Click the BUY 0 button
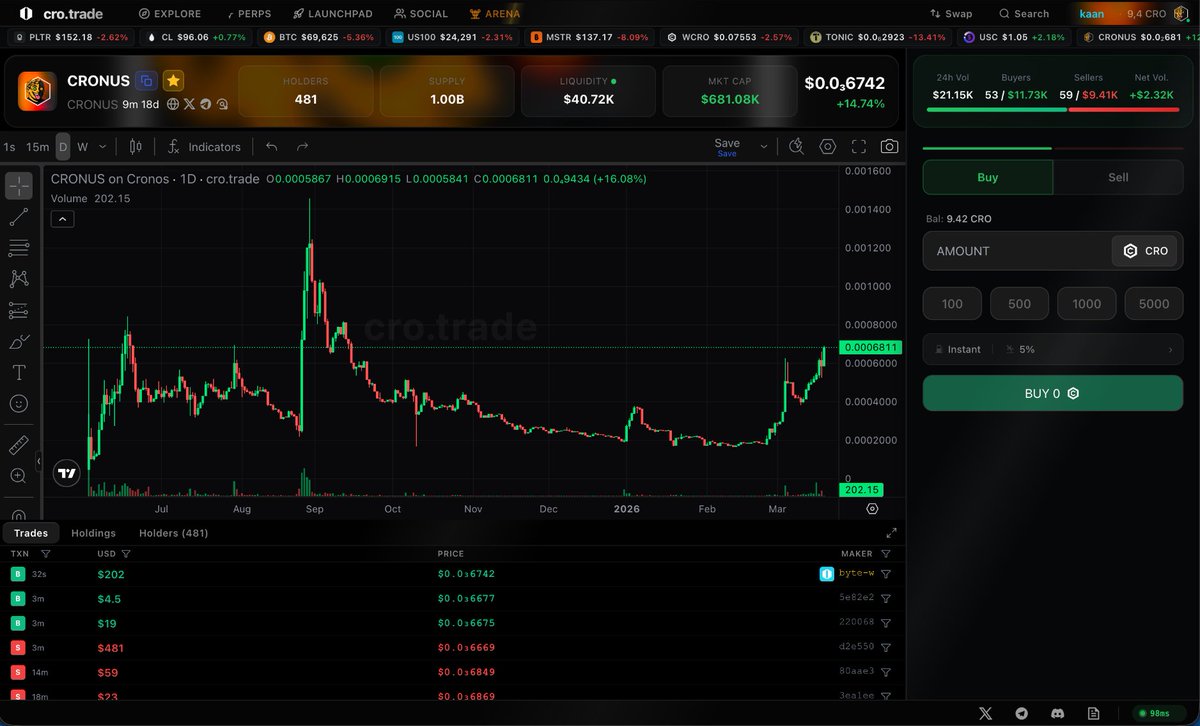 click(1053, 393)
